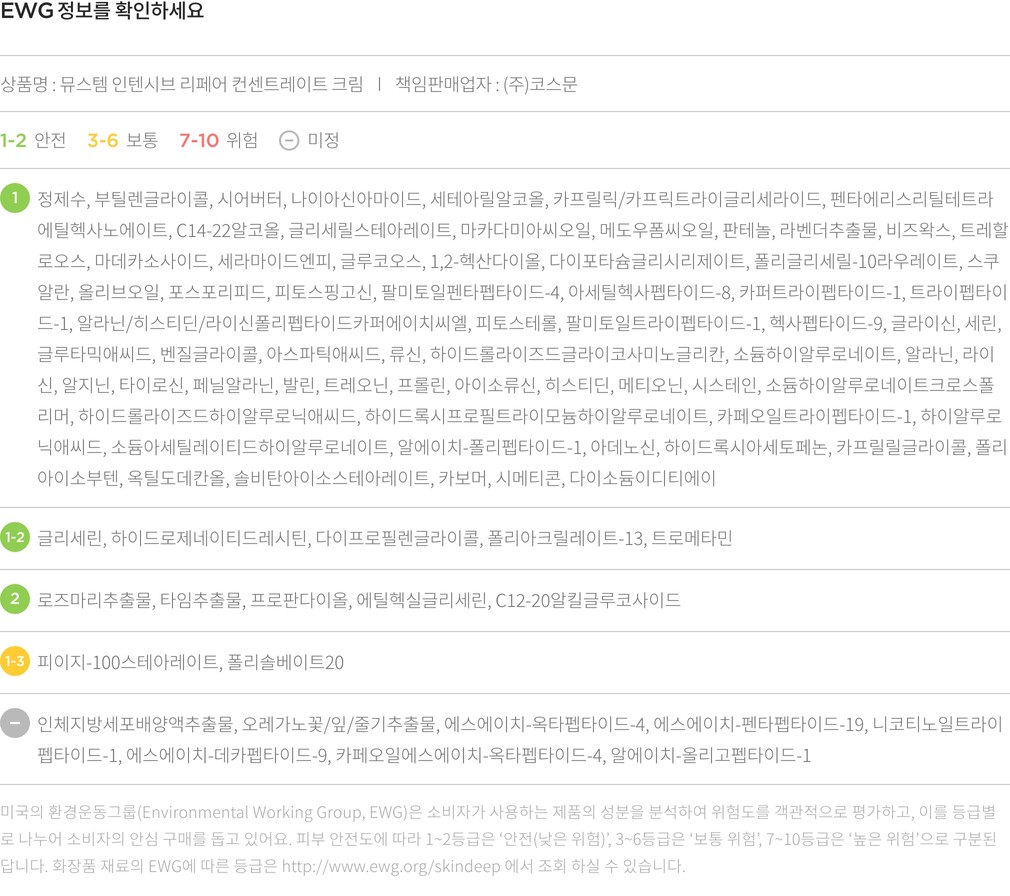Click the yellow 1-3 grade badge
The width and height of the screenshot is (1010, 896).
pyautogui.click(x=15, y=662)
